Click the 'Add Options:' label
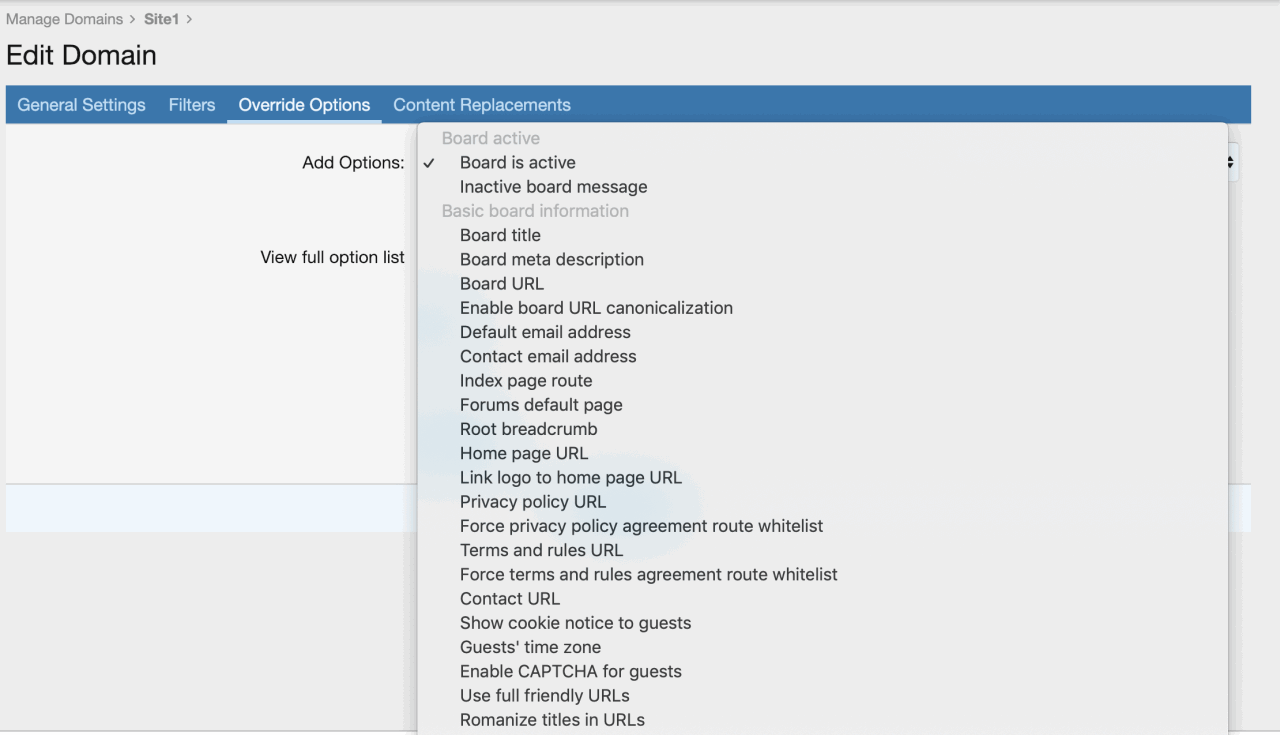Screen dimensions: 1280x735 tap(353, 163)
